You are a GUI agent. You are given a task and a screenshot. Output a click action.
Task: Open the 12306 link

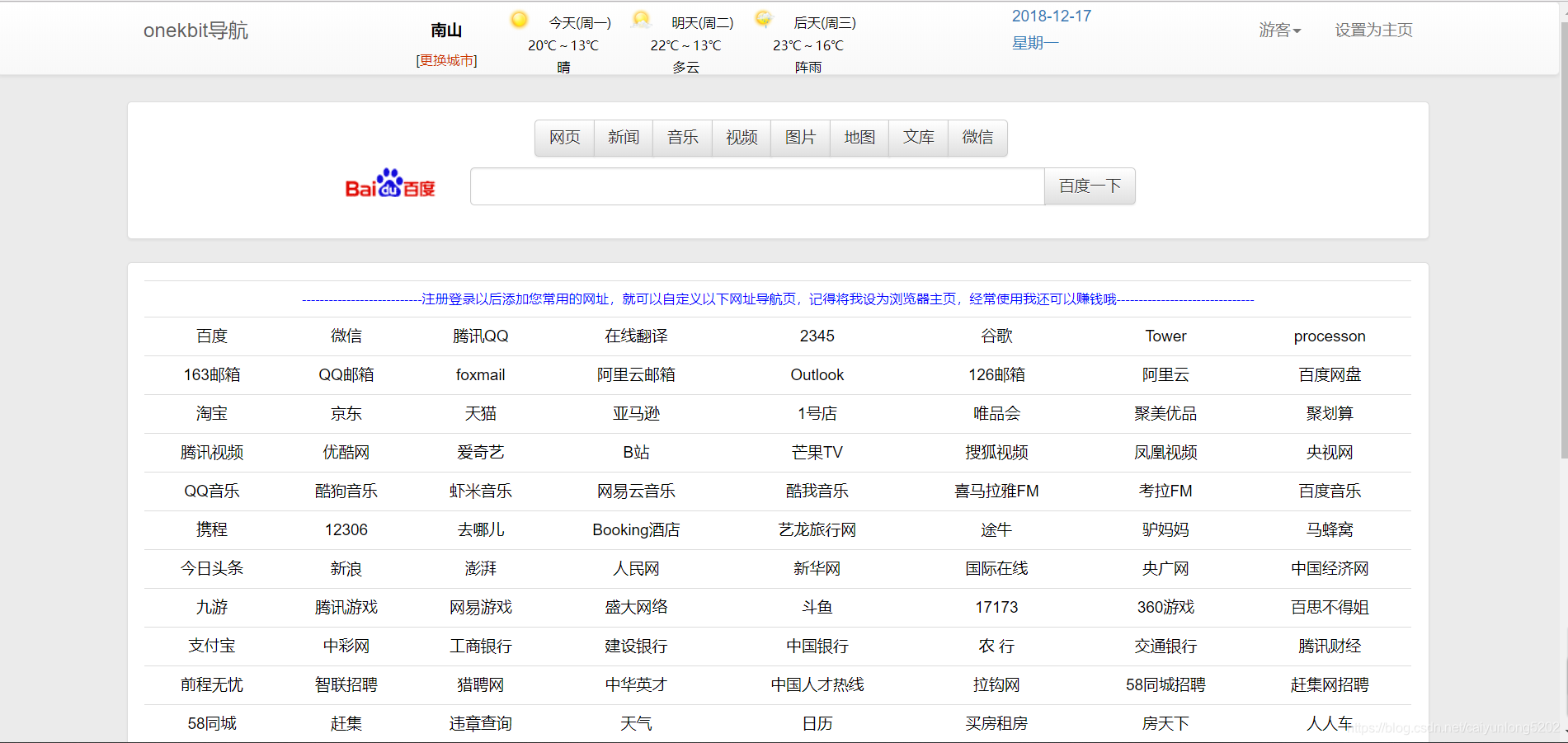(346, 530)
